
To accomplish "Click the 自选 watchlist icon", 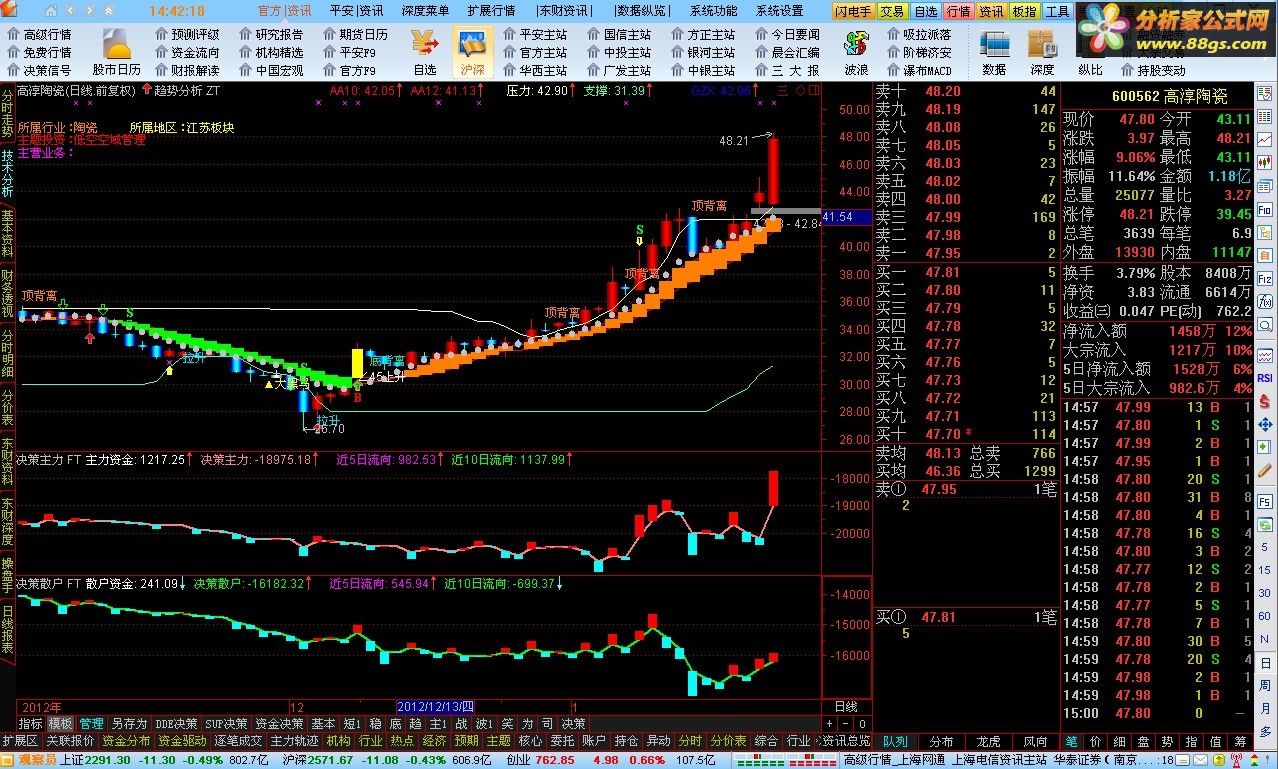I will 424,52.
